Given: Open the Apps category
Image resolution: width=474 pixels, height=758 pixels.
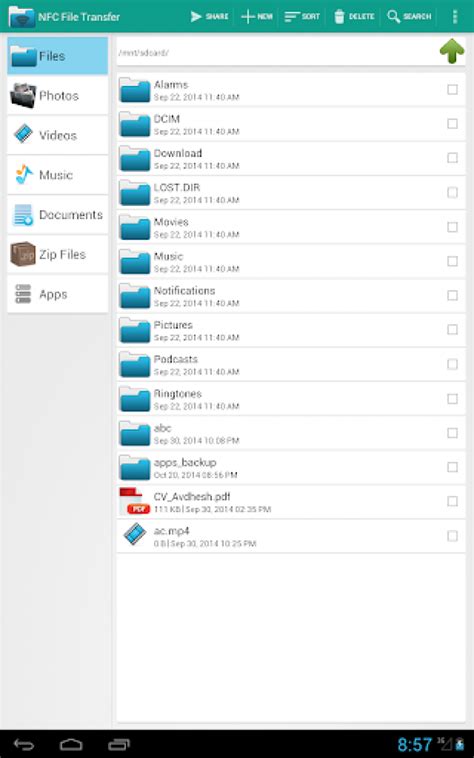Looking at the screenshot, I should click(x=57, y=294).
